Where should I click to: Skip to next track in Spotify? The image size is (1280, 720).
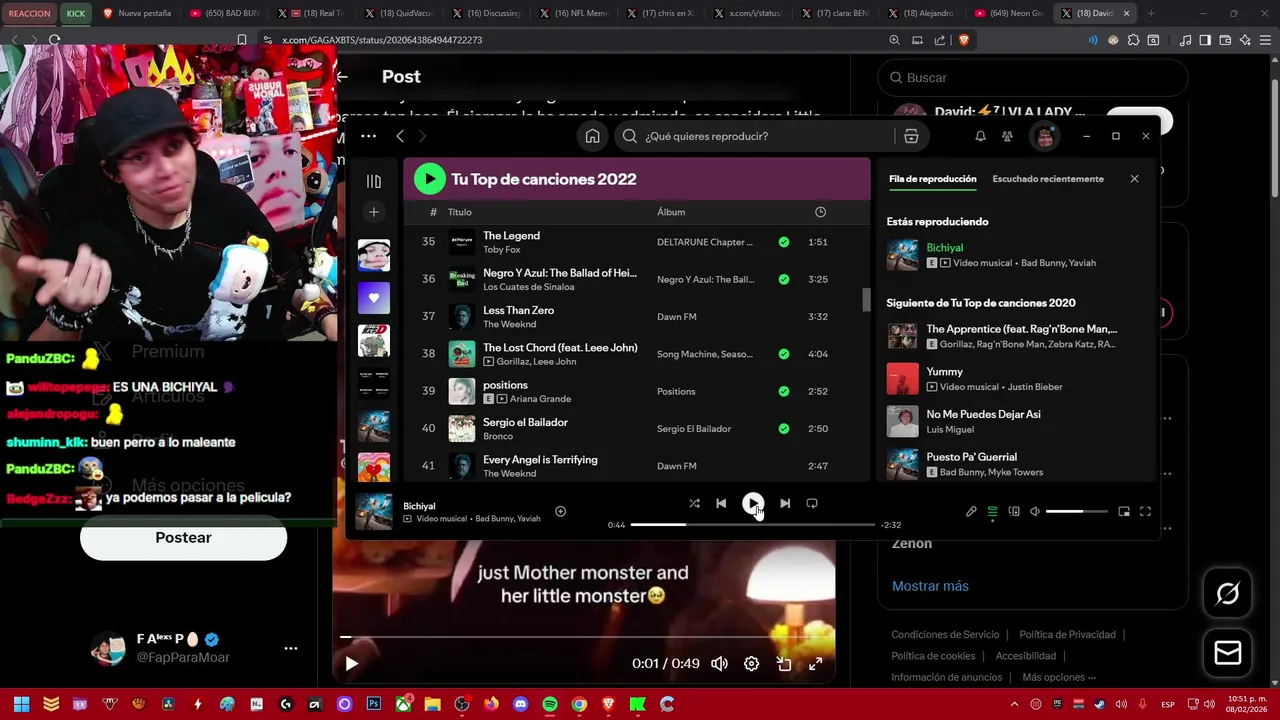[785, 504]
